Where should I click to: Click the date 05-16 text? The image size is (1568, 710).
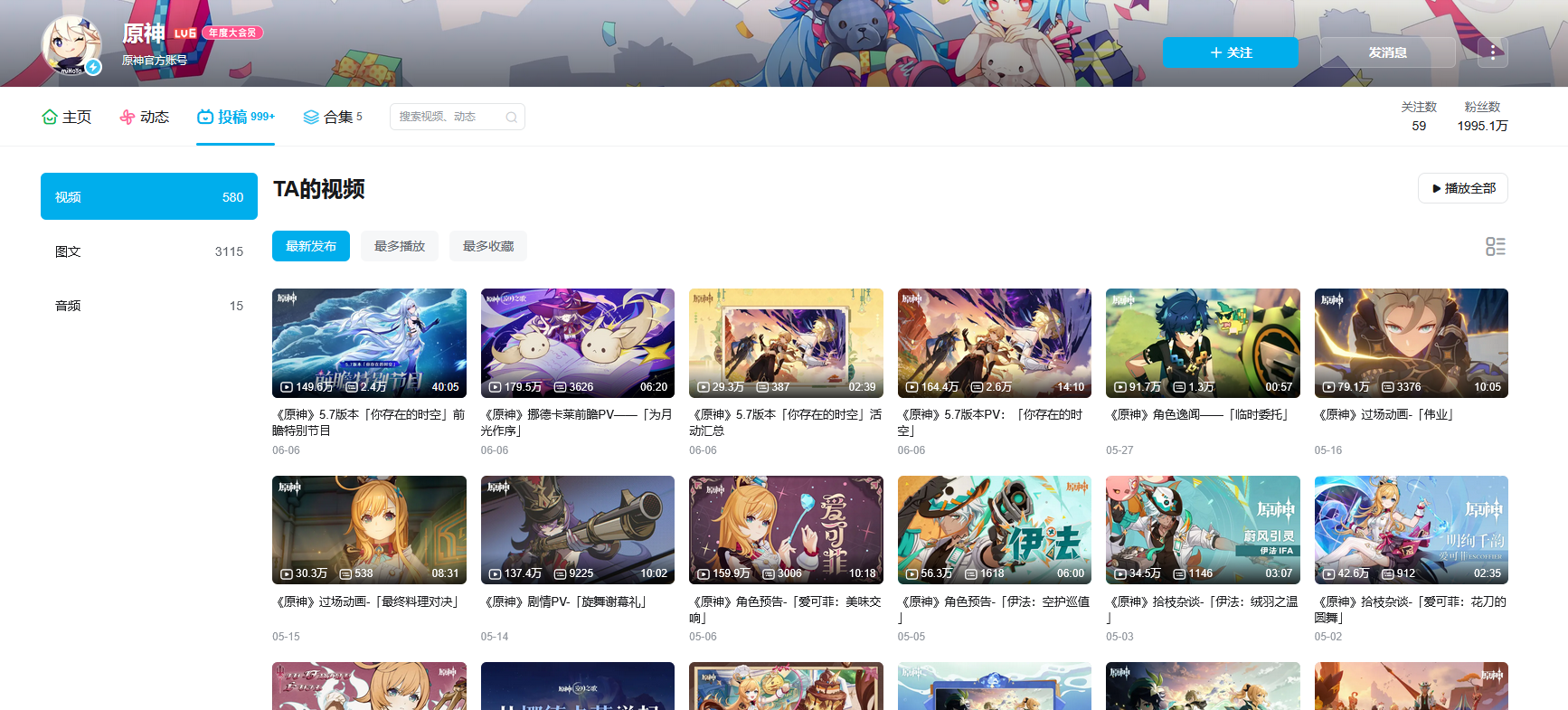(x=1328, y=450)
